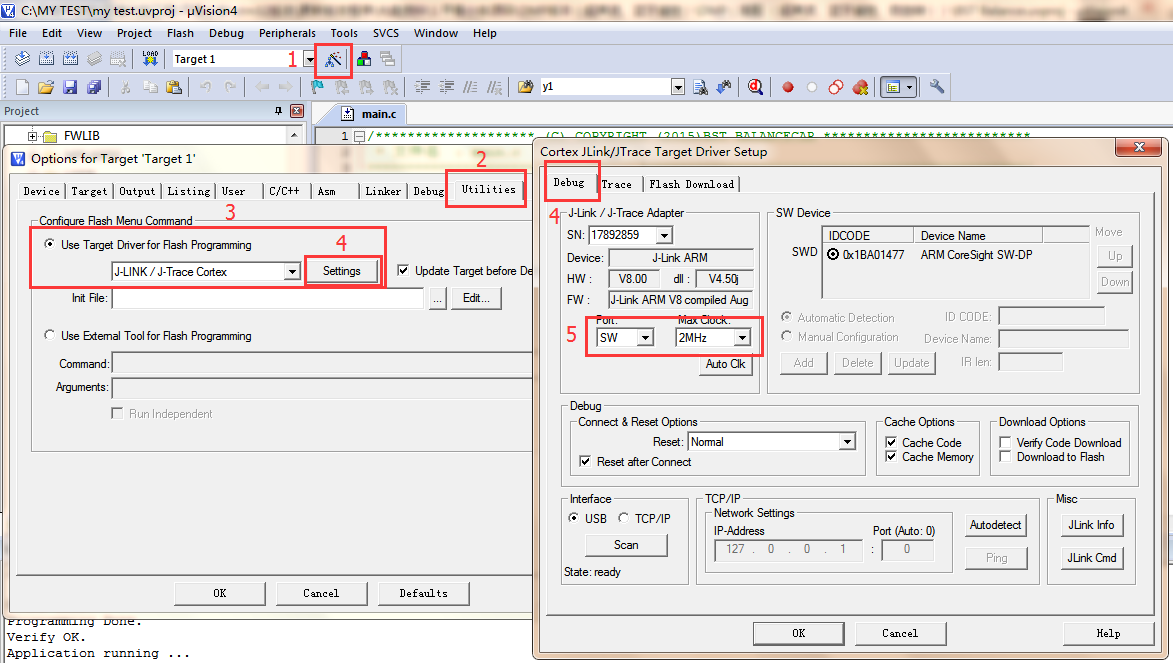
Task: Click the Translate file icon in build toolbar
Action: pos(22,58)
